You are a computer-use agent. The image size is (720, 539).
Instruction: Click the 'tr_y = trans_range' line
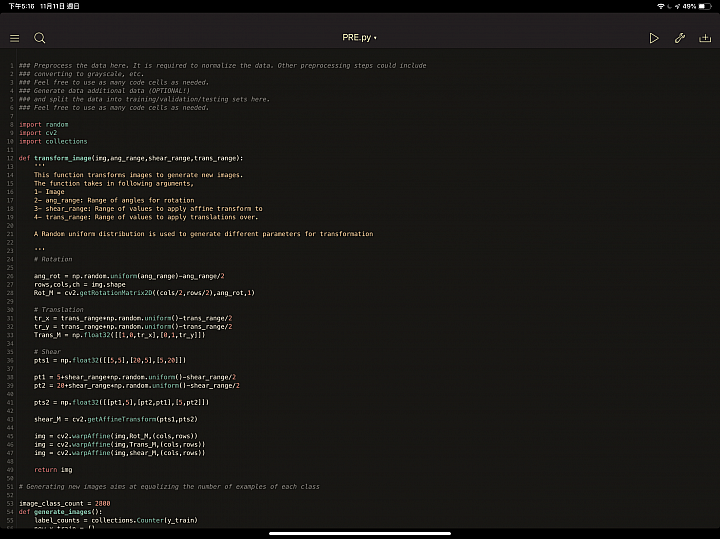click(133, 326)
